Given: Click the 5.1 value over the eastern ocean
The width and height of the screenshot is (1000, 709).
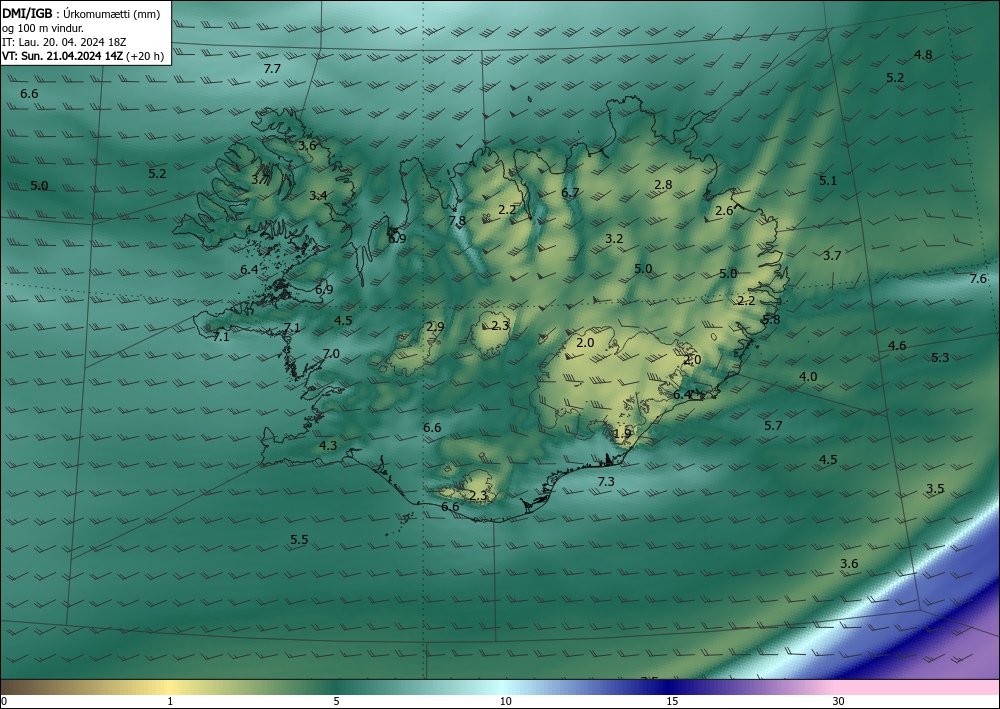Looking at the screenshot, I should [828, 181].
